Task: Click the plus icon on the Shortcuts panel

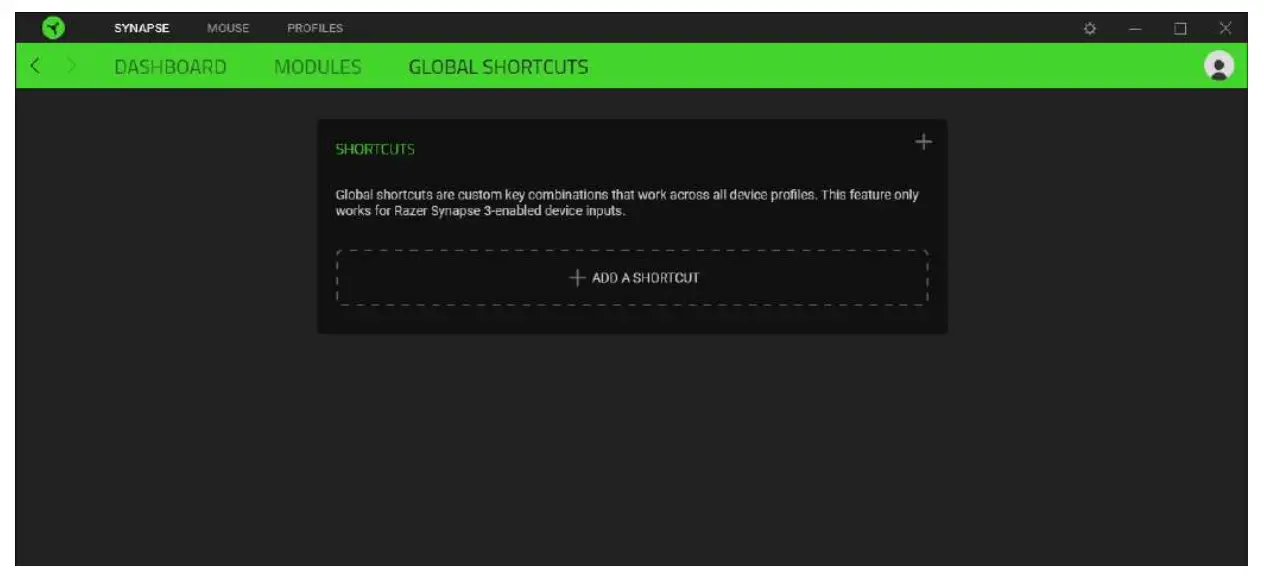Action: (922, 141)
